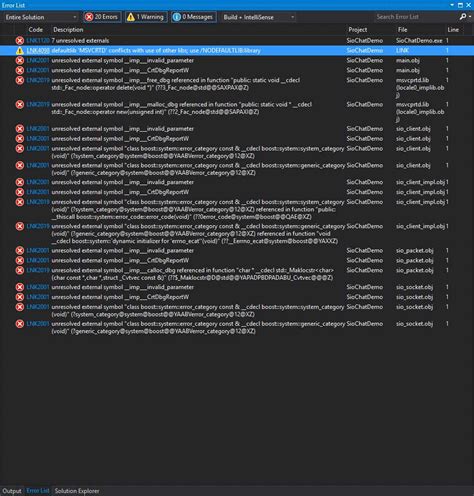Open LNK2019 code link in _malloc_dbg row

pyautogui.click(x=38, y=105)
